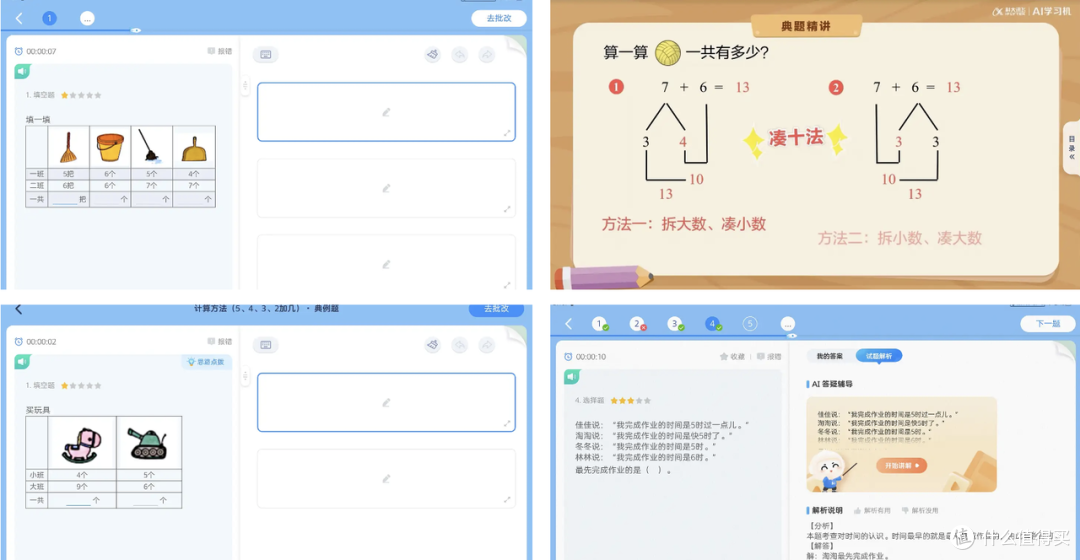
Task: Click the star rating beside 填空题 in broom exercise
Action: click(x=81, y=95)
